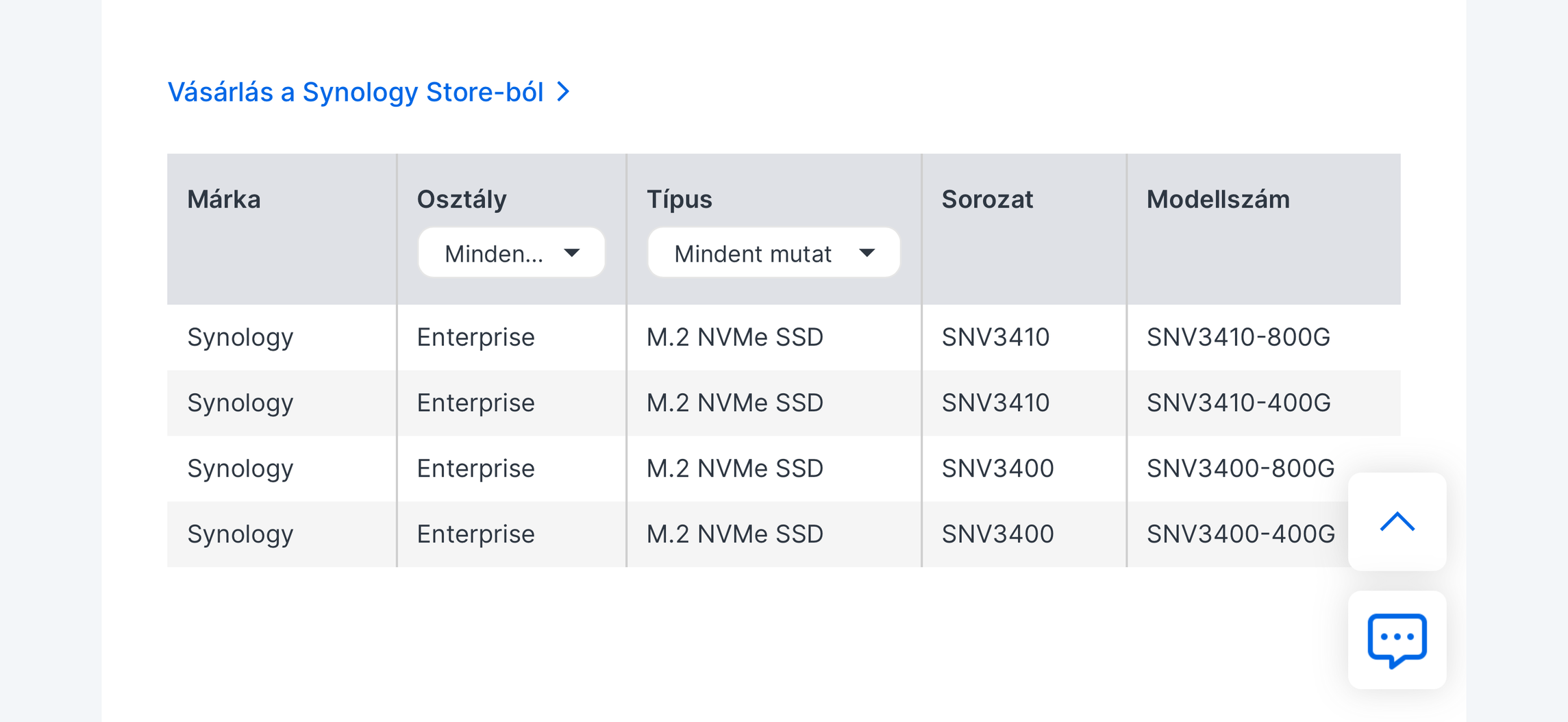
Task: Click Enterprise in SNV3400-400G row
Action: point(475,534)
